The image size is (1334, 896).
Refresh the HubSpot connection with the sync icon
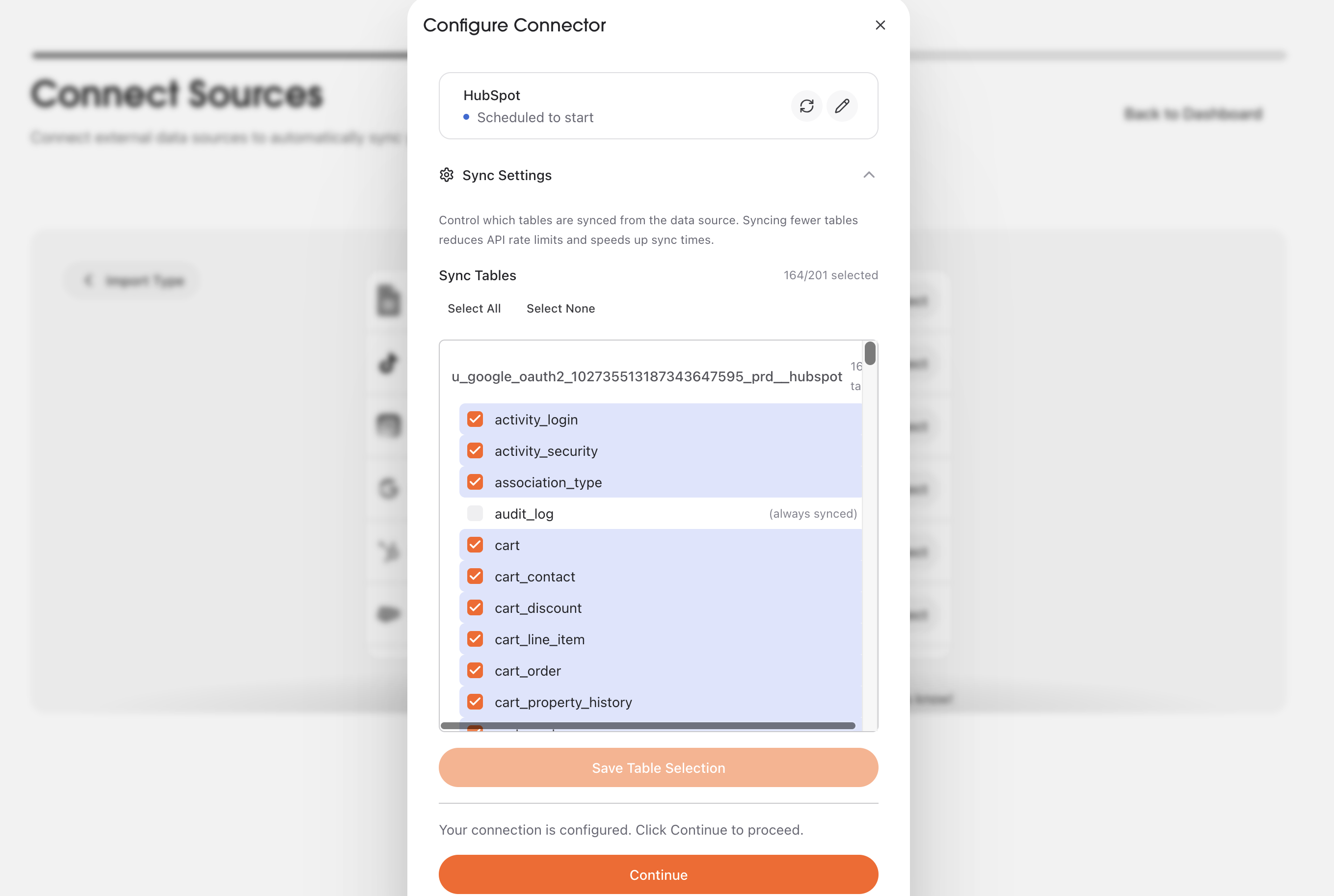806,106
